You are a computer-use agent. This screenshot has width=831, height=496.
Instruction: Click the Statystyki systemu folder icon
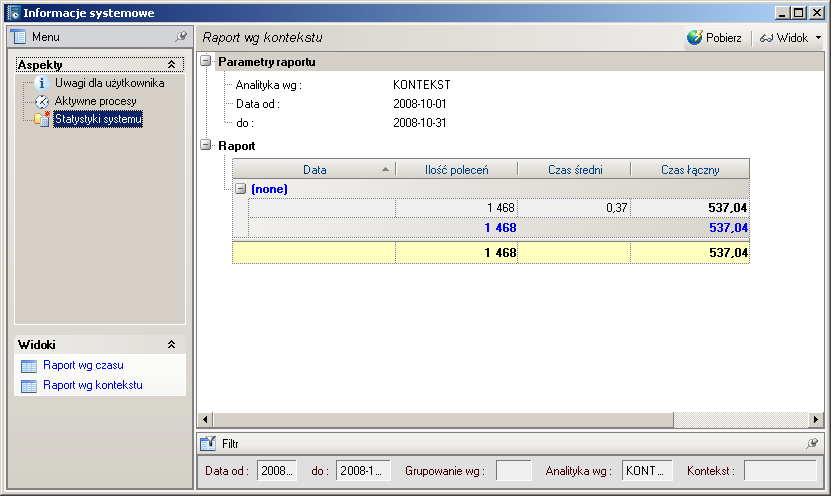(x=42, y=119)
